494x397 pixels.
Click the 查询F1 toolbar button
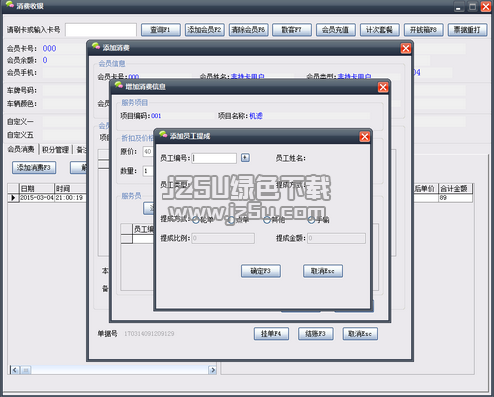(161, 30)
